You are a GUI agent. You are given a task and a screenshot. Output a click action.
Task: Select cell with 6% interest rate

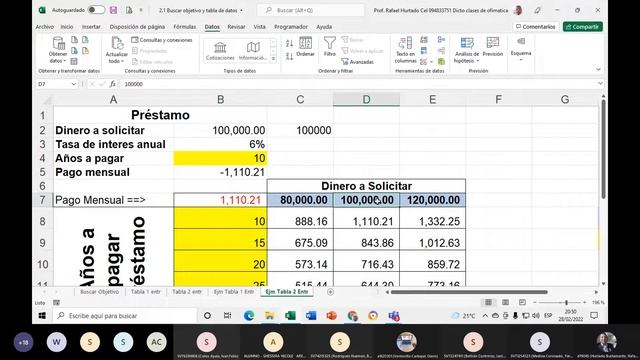click(x=220, y=144)
